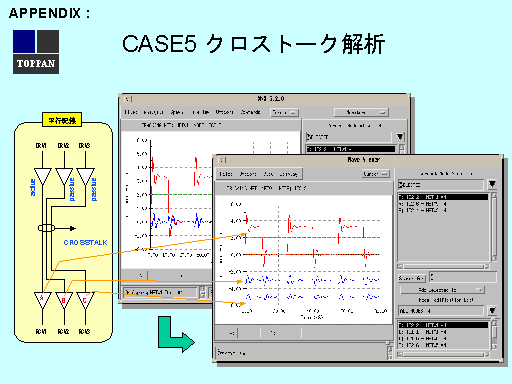Image resolution: width=512 pixels, height=384 pixels.
Task: Select the second entry in the lower list
Action: [x=444, y=332]
